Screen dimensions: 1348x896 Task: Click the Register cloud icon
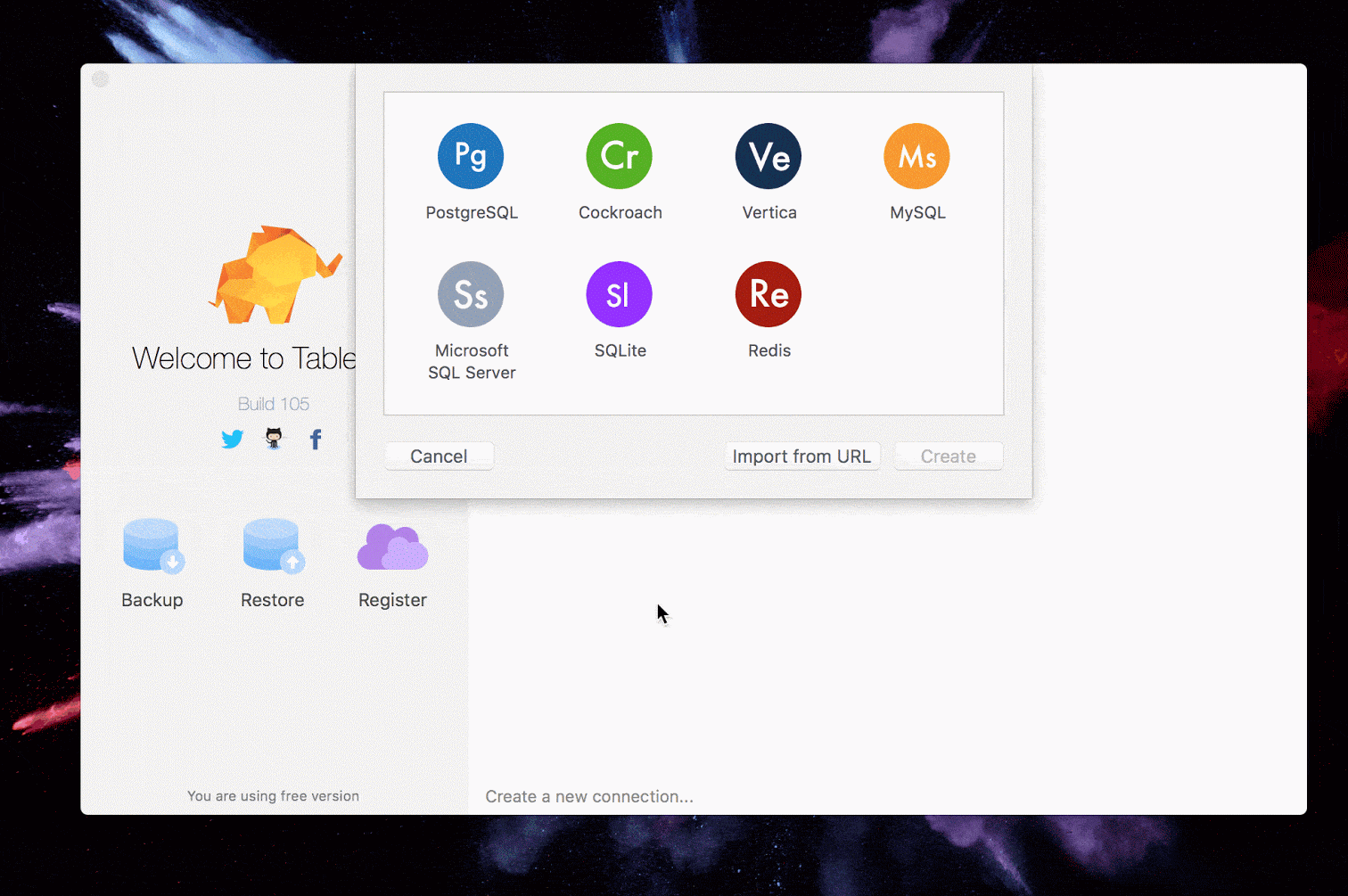(392, 547)
